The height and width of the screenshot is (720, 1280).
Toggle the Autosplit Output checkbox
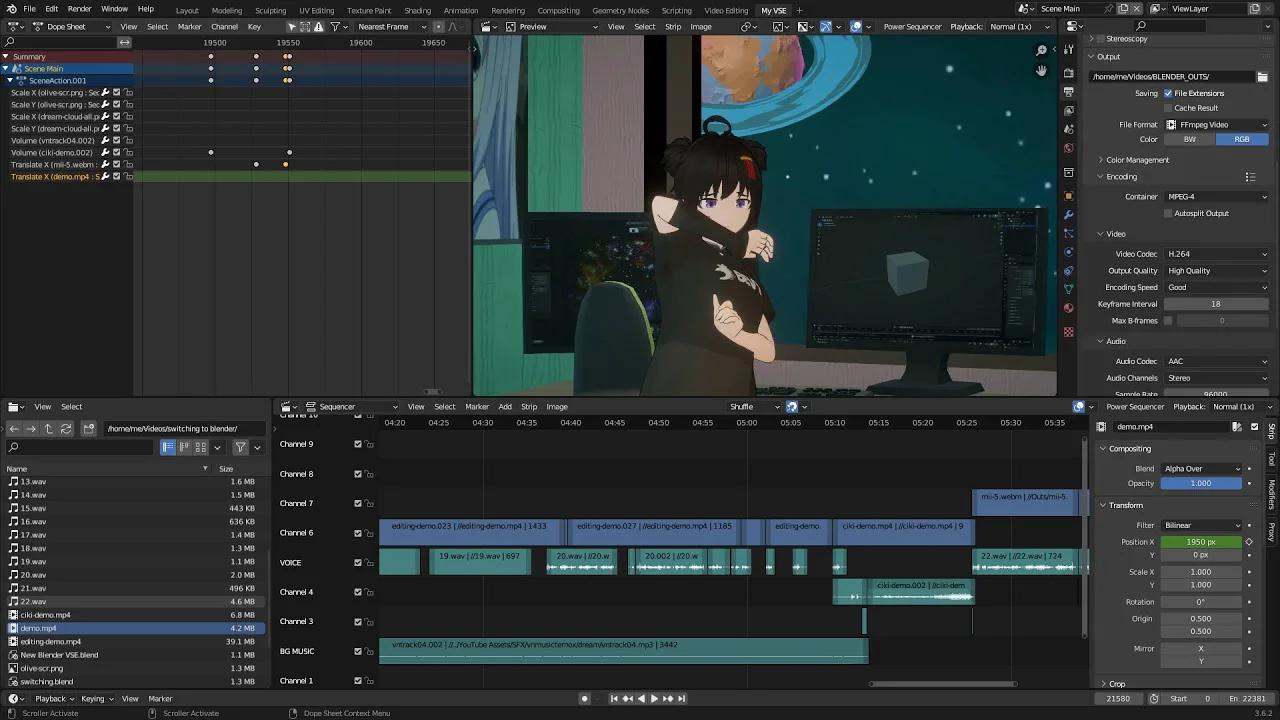pyautogui.click(x=1167, y=213)
